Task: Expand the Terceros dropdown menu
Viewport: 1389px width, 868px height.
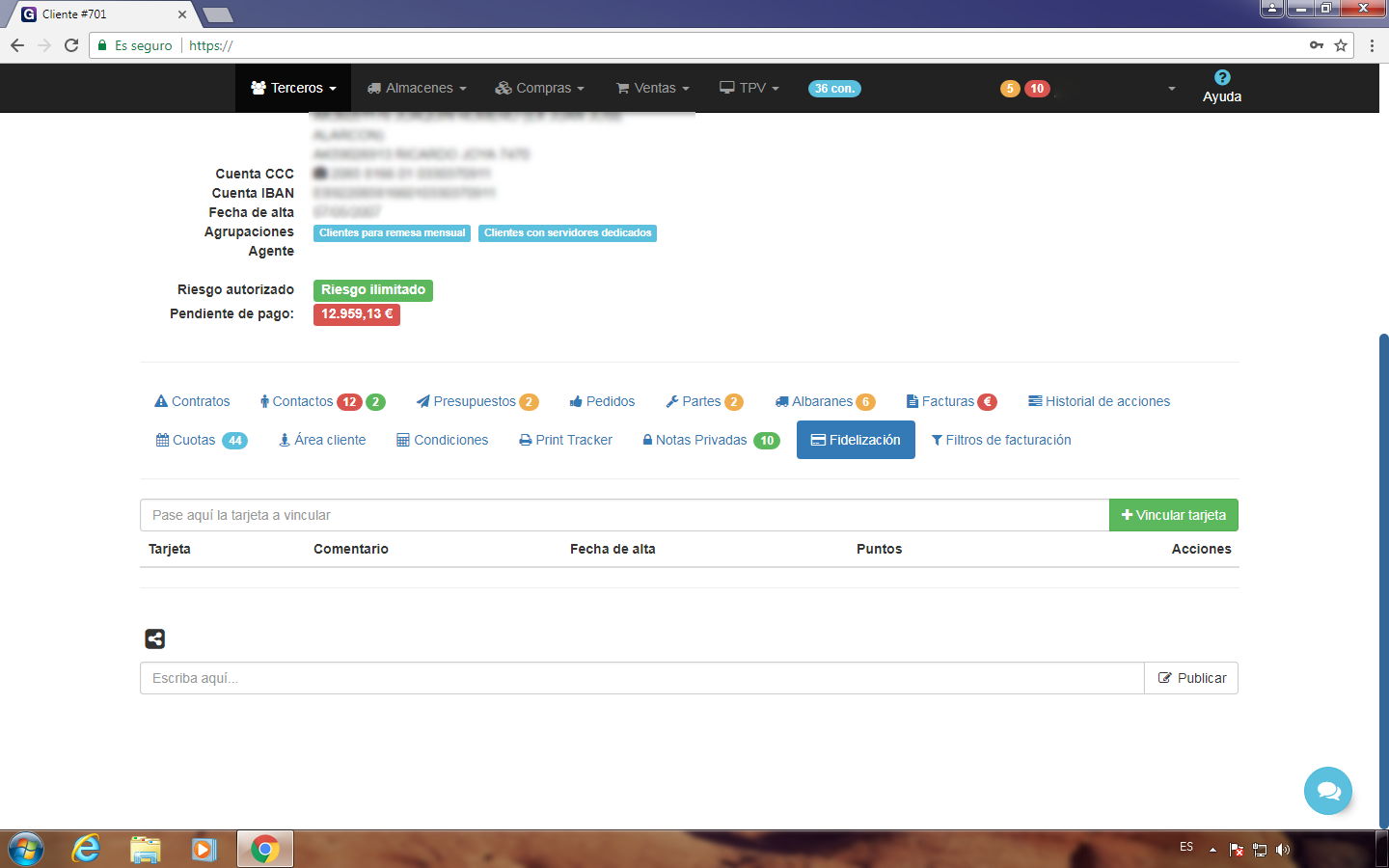Action: pos(293,88)
